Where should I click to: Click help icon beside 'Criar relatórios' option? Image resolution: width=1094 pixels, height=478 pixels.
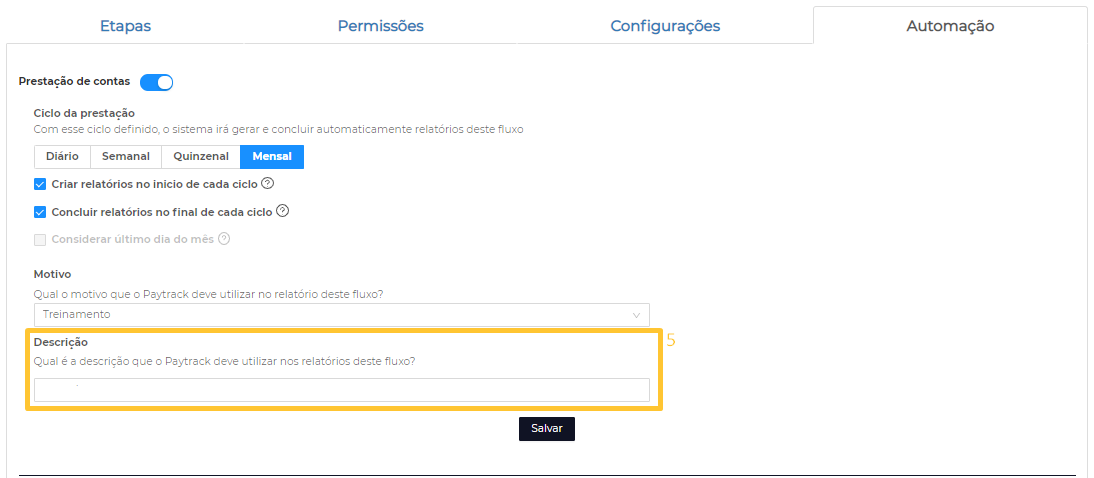coord(268,184)
